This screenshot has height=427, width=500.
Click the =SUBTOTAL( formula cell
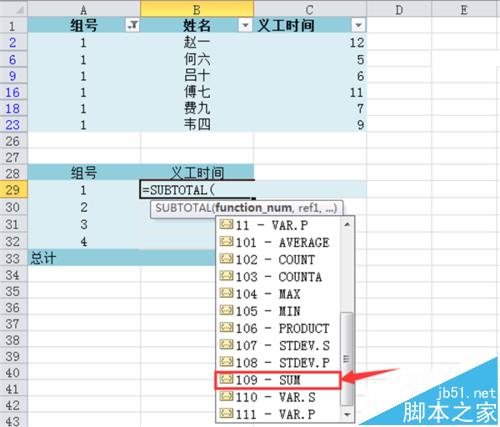coord(197,190)
